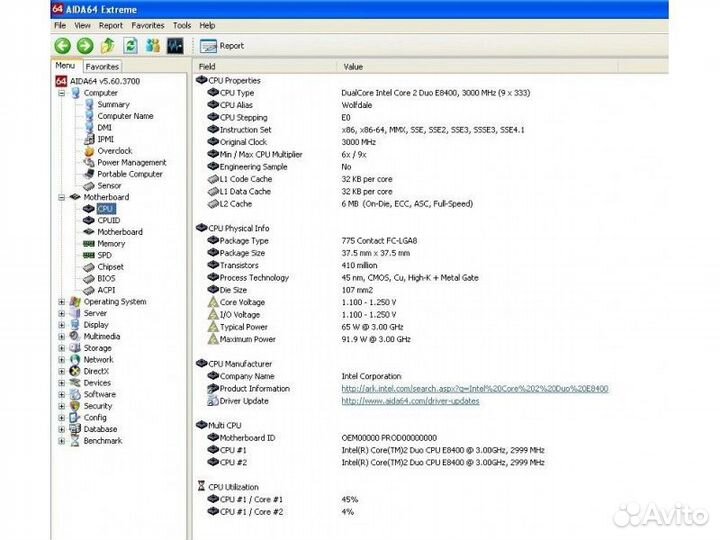Viewport: 720px width, 540px height.
Task: Refresh the page with the Refresh icon
Action: tap(130, 46)
